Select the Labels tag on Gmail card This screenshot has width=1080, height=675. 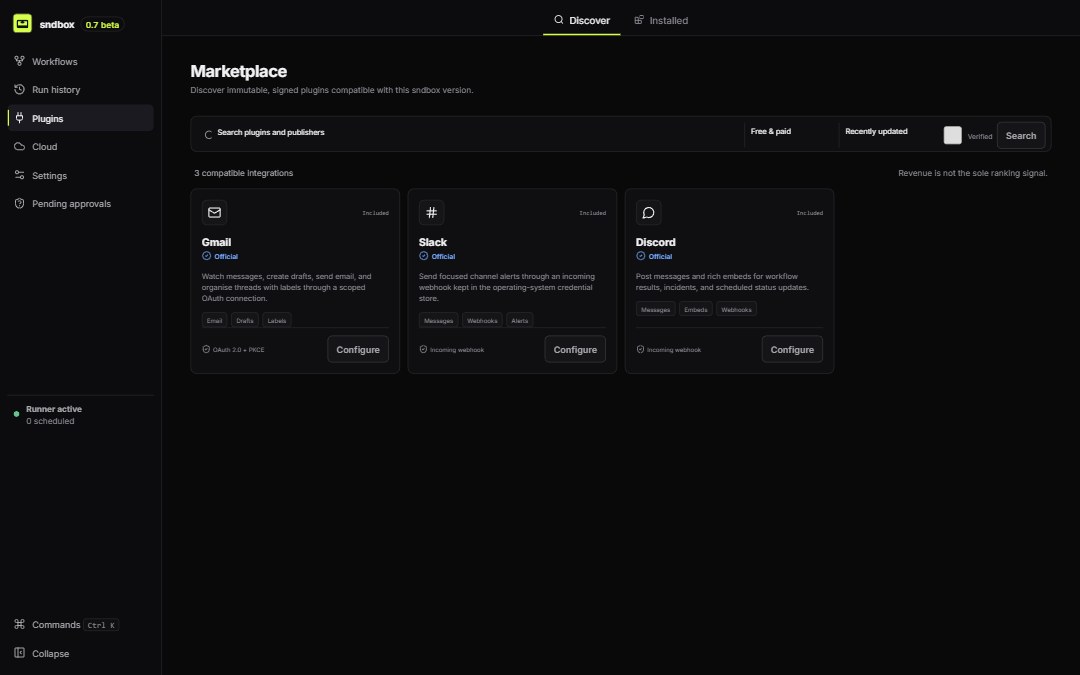277,320
